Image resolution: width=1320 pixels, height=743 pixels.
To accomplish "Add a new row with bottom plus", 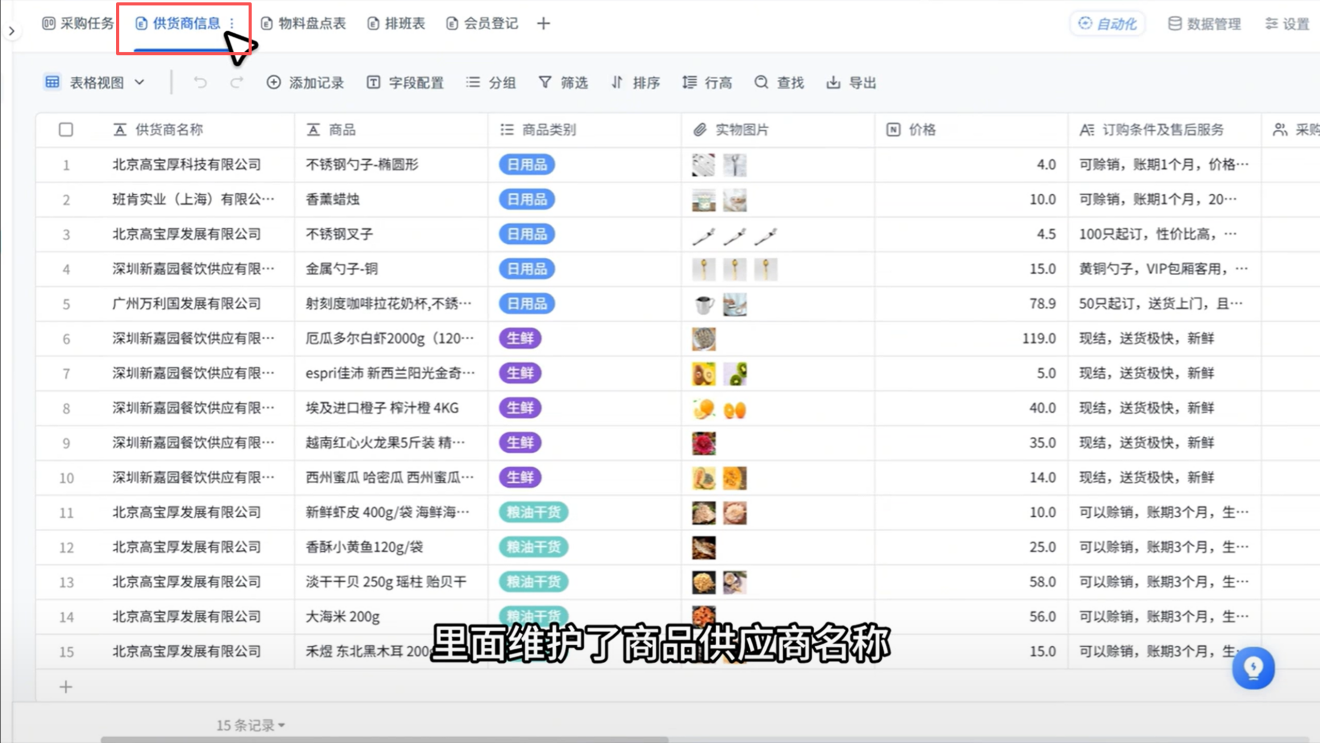I will (66, 687).
